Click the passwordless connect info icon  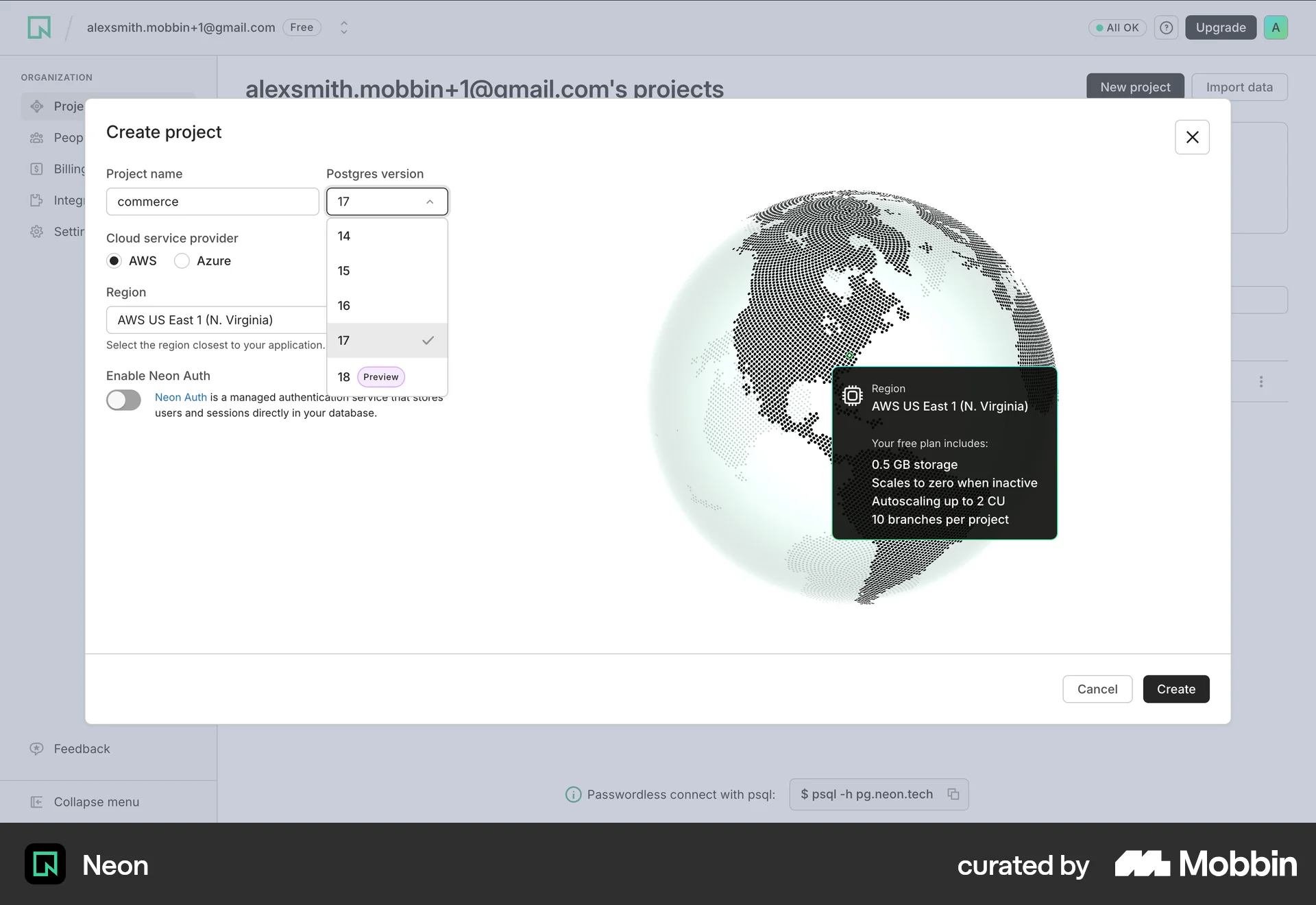point(573,795)
